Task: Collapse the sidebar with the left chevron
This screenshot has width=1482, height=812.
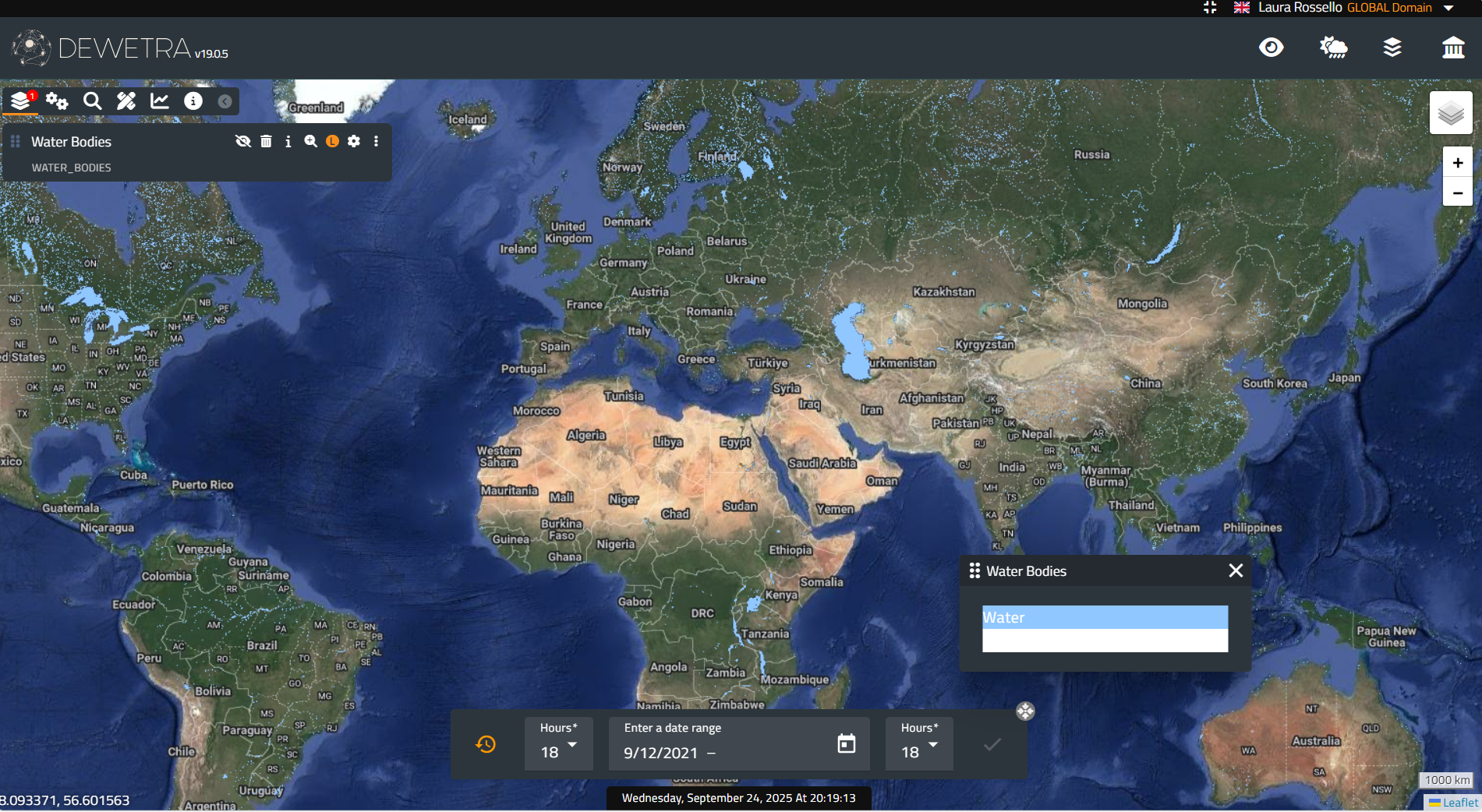Action: coord(225,101)
